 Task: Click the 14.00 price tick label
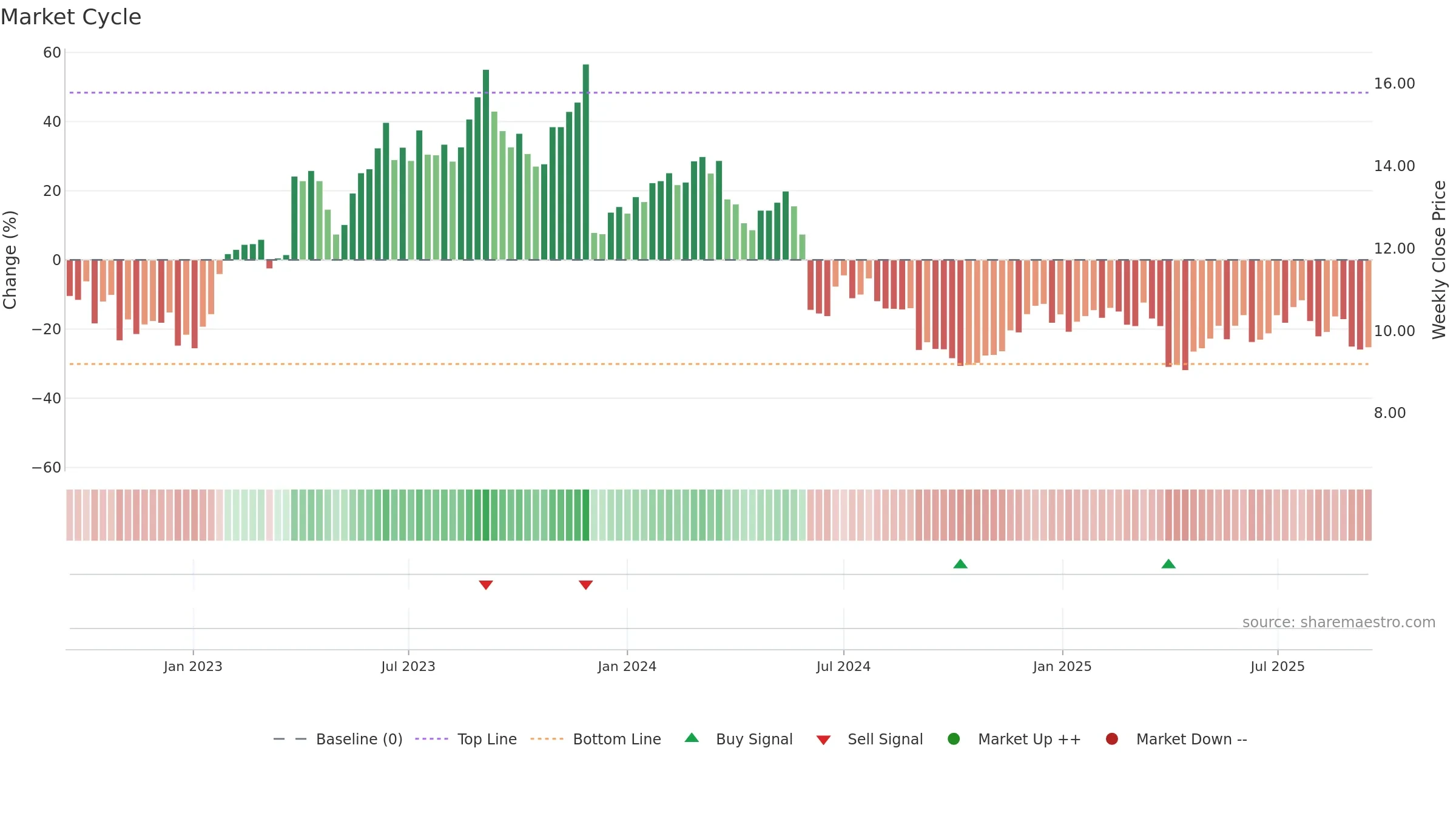tap(1394, 166)
